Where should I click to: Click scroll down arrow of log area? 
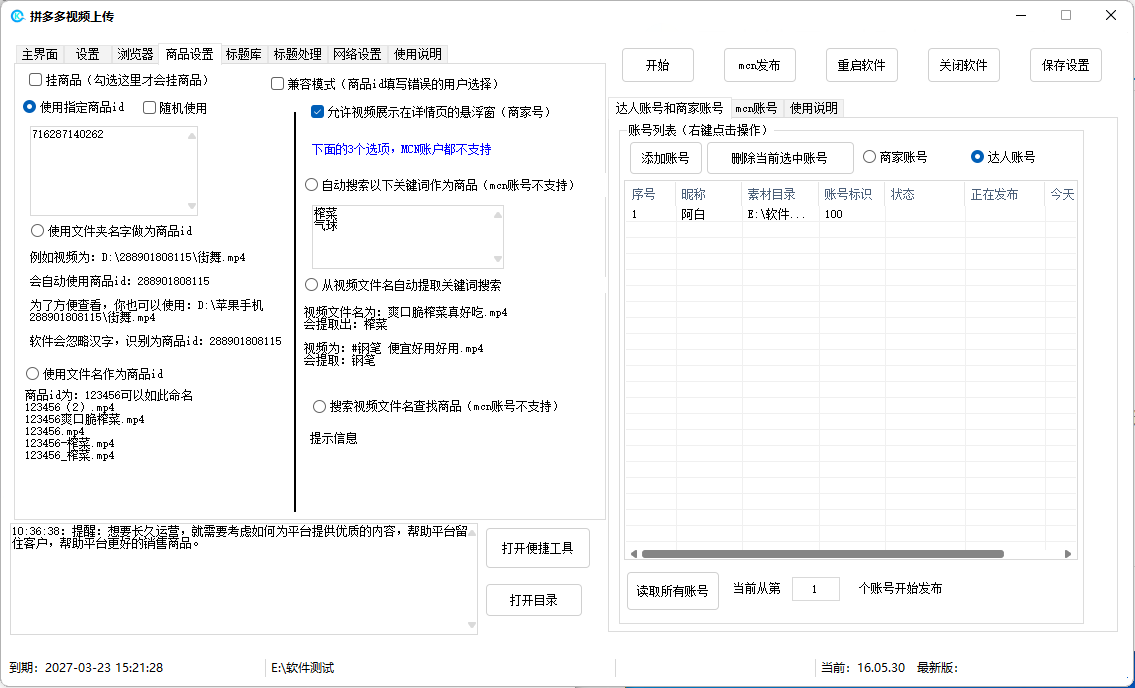tap(472, 625)
